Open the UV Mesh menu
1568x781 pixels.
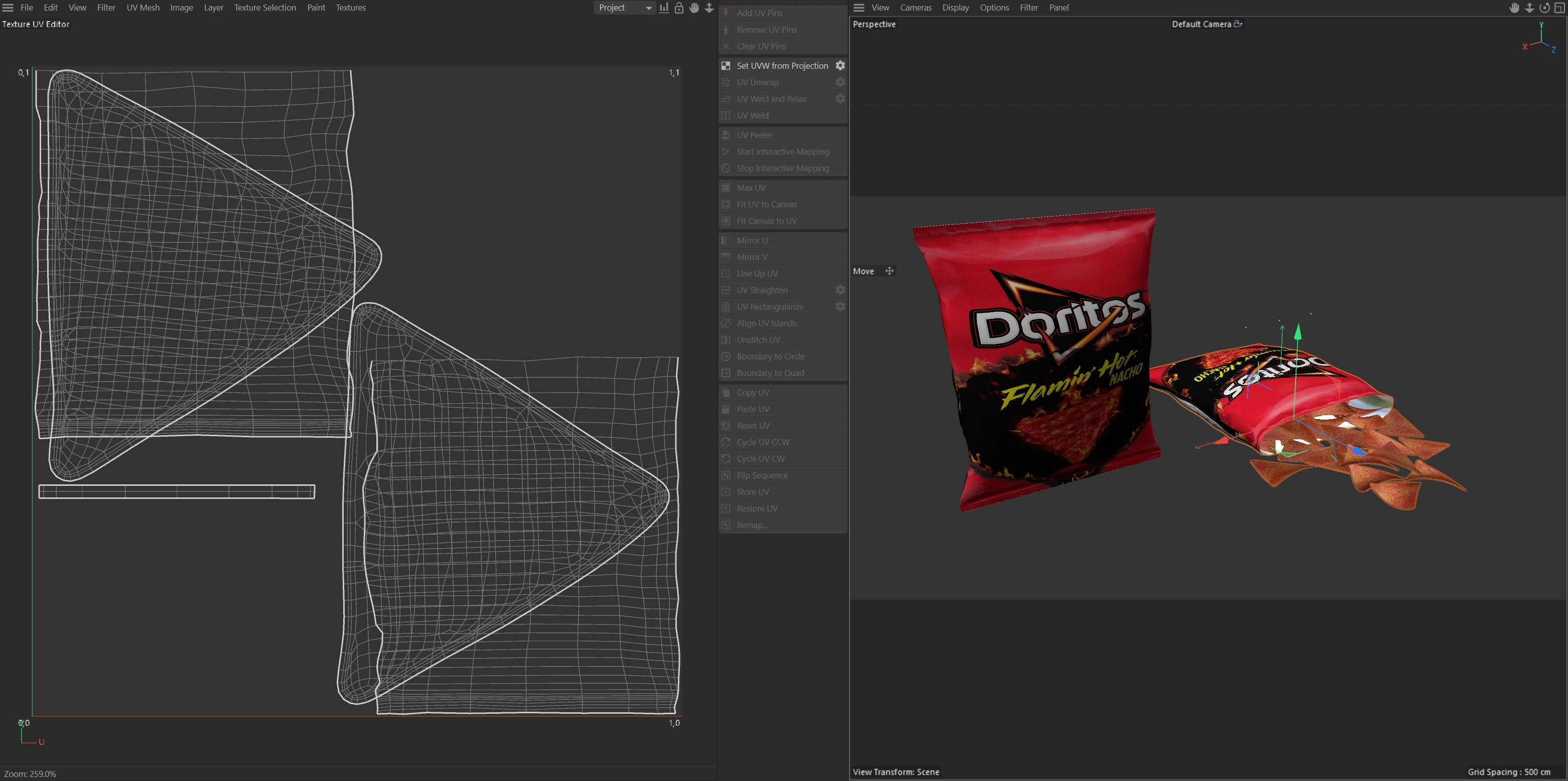(143, 8)
